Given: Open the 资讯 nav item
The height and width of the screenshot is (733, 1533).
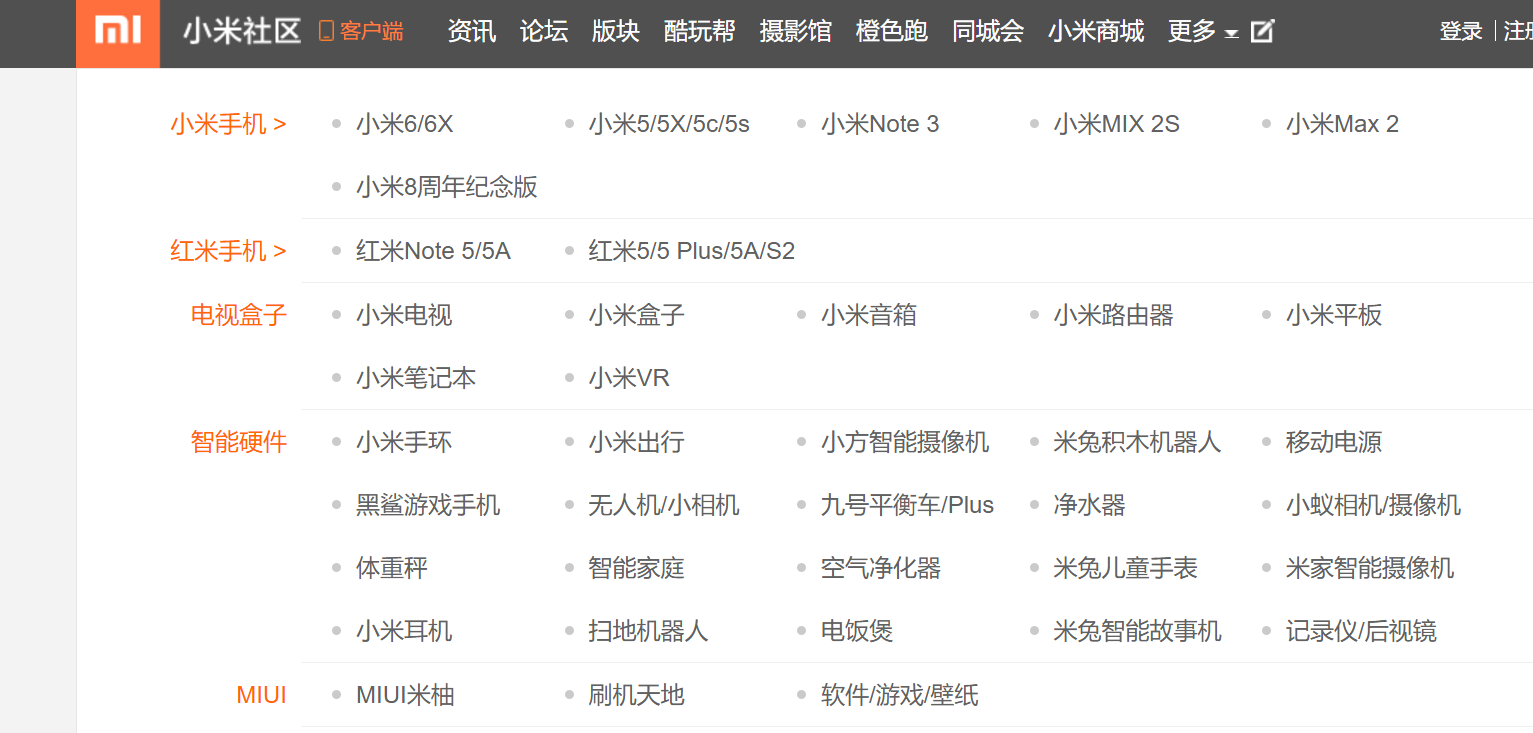Looking at the screenshot, I should coord(472,32).
